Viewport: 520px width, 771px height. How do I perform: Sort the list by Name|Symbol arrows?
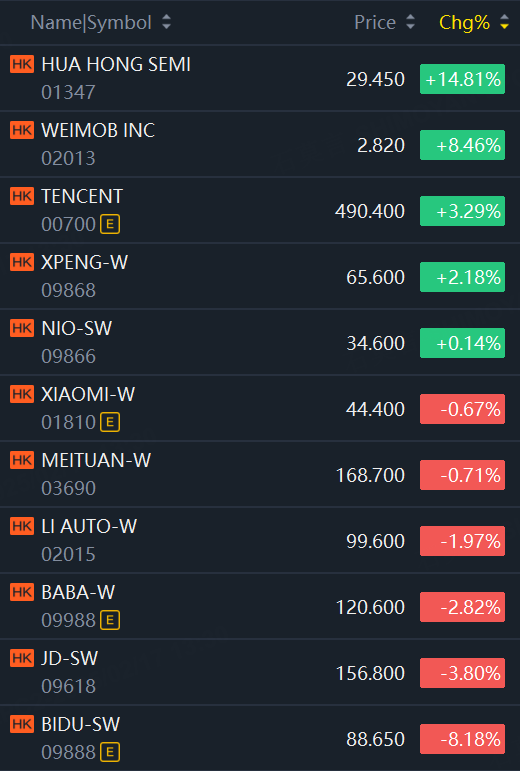point(167,22)
